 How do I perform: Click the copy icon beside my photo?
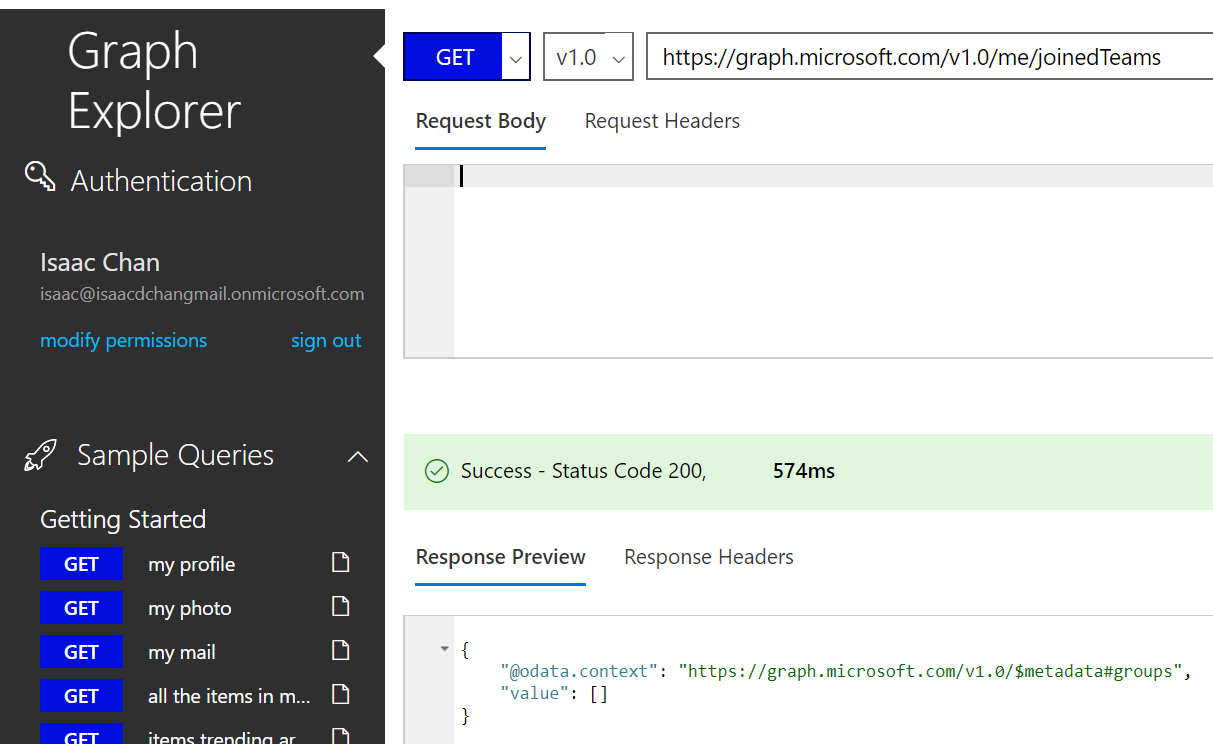pyautogui.click(x=340, y=607)
